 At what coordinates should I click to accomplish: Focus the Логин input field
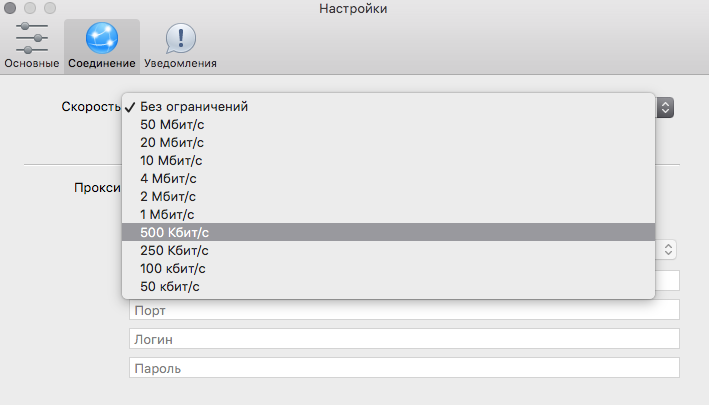pos(404,339)
